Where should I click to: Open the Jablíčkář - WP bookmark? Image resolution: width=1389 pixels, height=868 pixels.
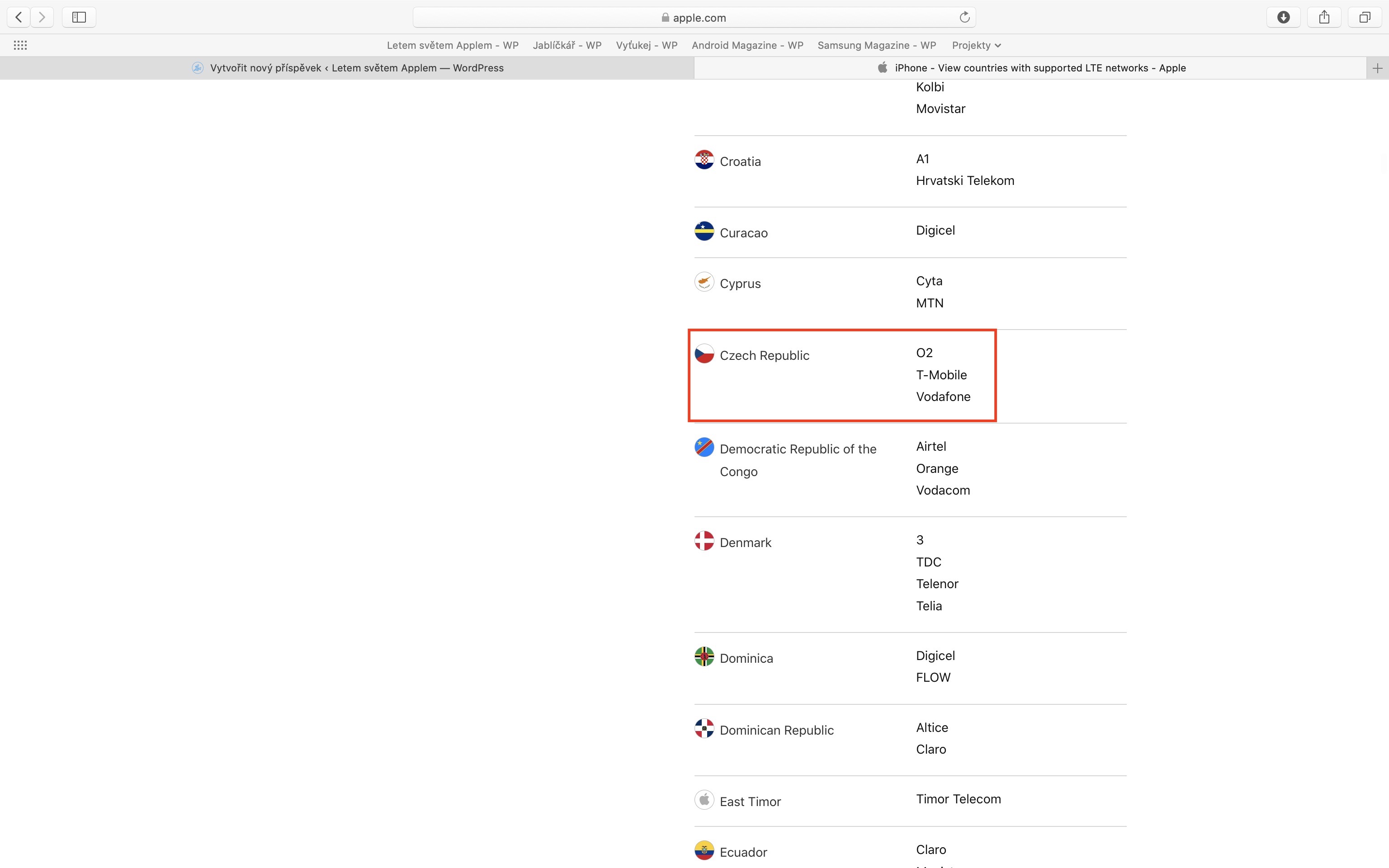point(567,45)
